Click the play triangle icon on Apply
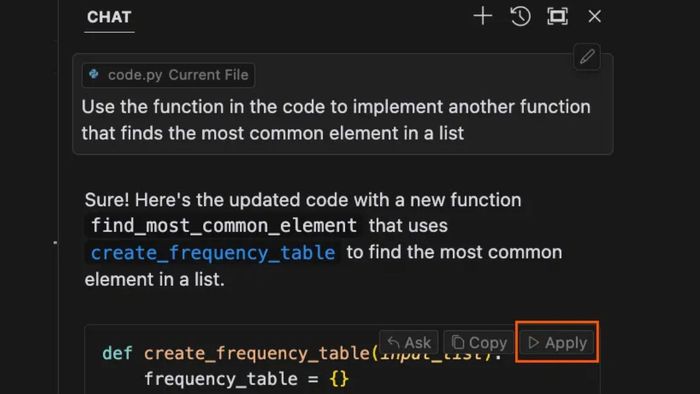The height and width of the screenshot is (394, 700). (533, 342)
